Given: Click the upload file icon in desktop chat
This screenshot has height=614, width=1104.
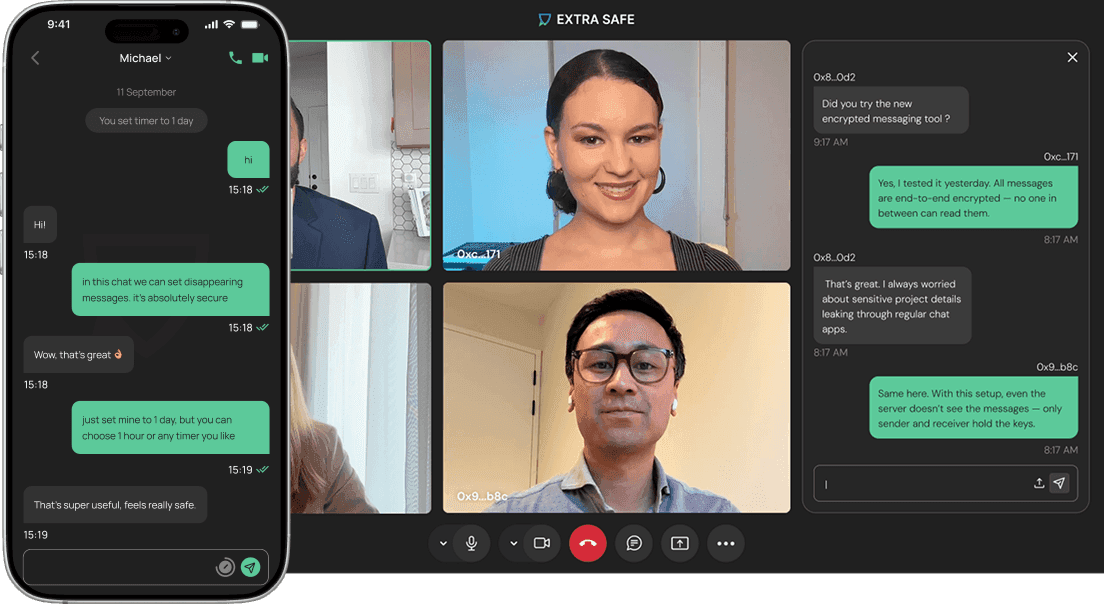Looking at the screenshot, I should tap(1039, 483).
